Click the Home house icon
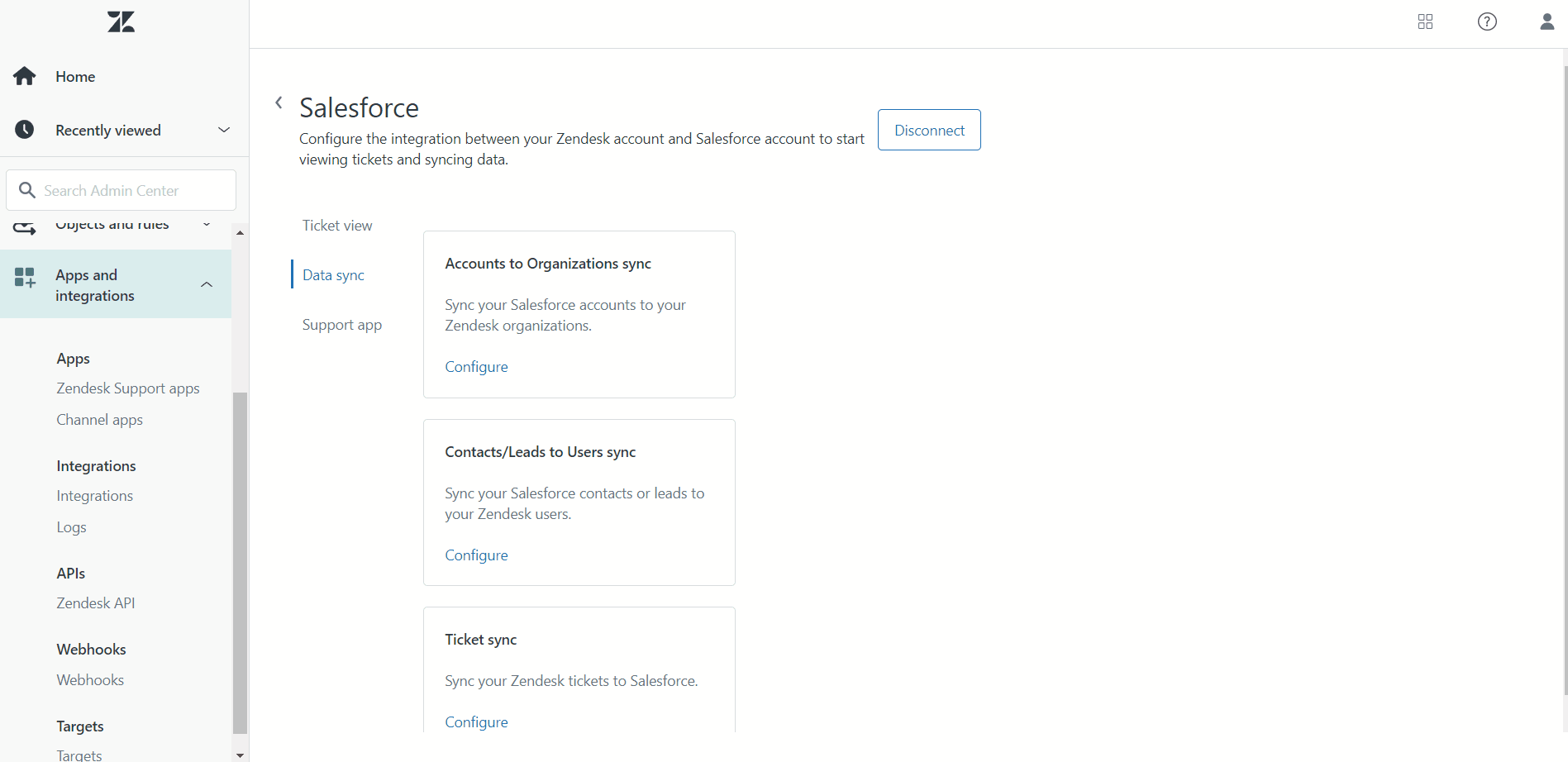 coord(25,76)
